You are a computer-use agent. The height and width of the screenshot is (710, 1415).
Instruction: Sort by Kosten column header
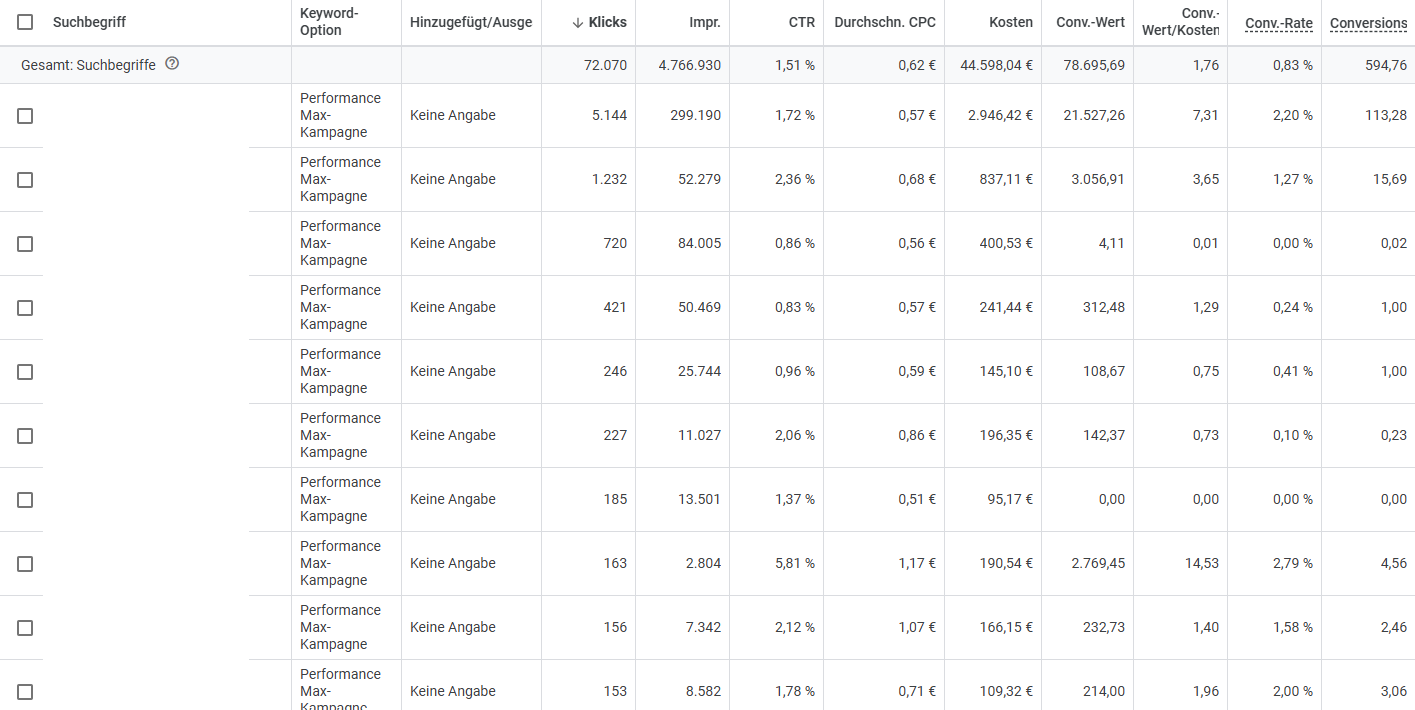[1011, 22]
